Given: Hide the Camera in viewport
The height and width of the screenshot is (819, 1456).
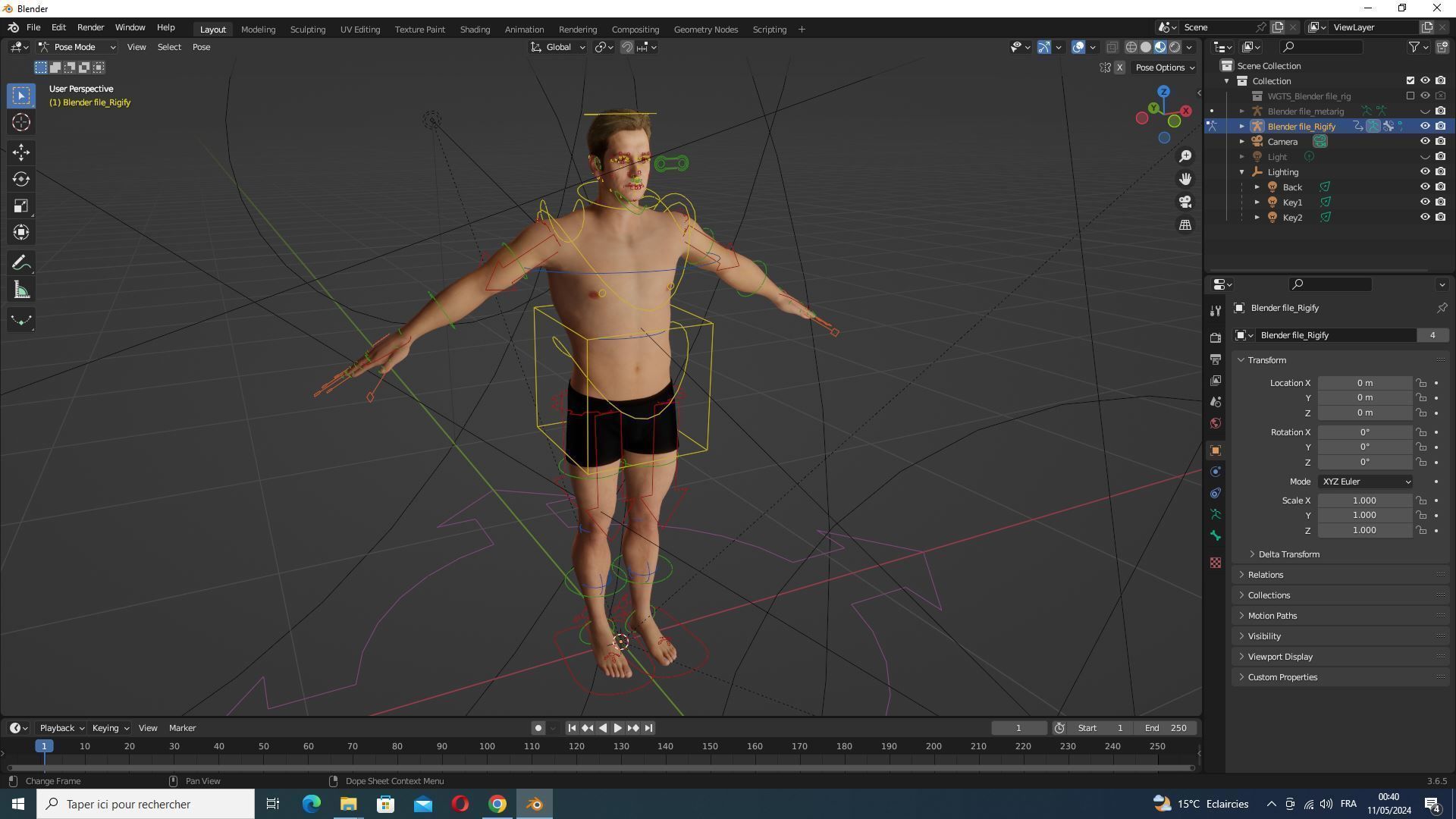Looking at the screenshot, I should 1425,141.
